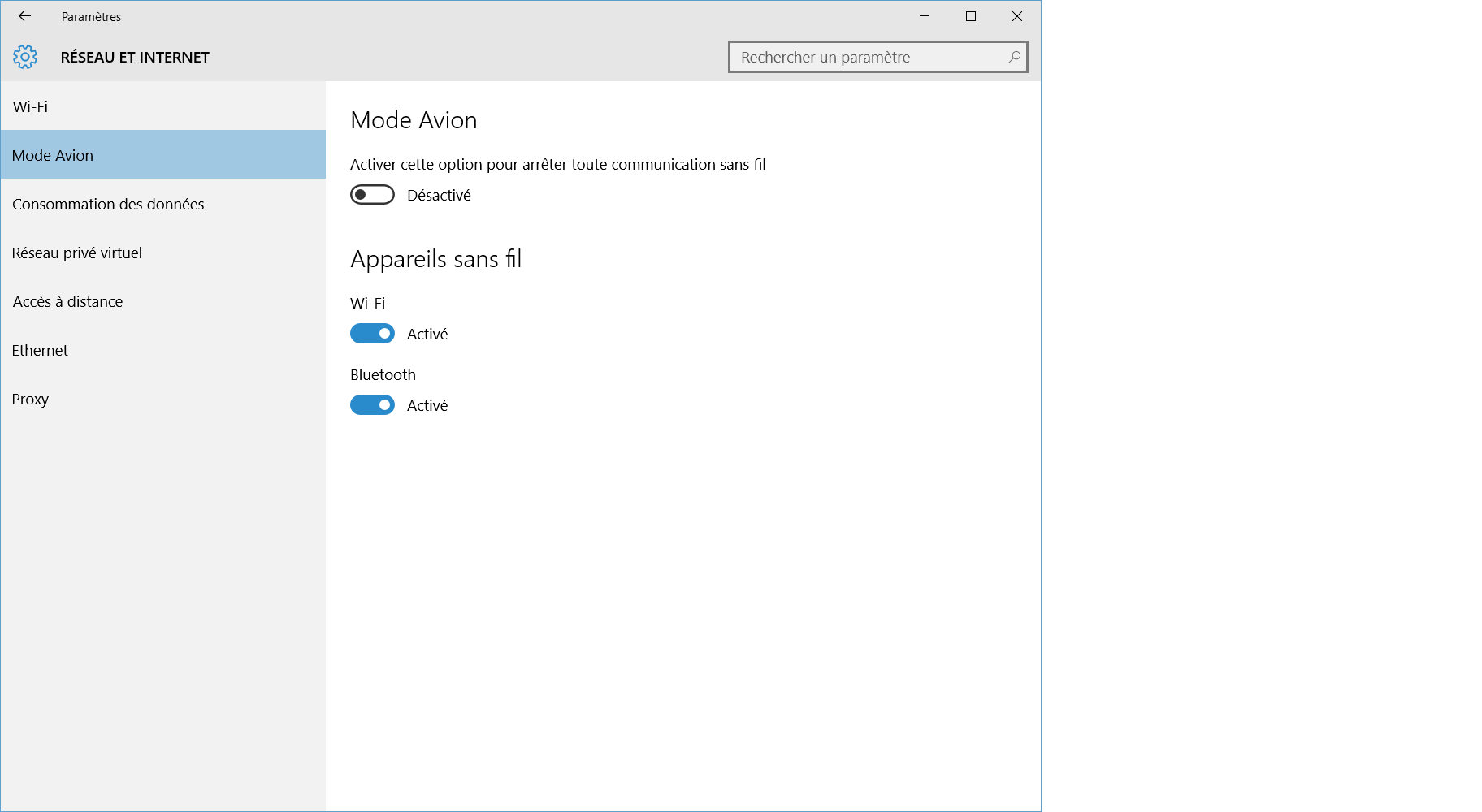The height and width of the screenshot is (812, 1482).
Task: Click the Bluetooth label
Action: (x=383, y=374)
